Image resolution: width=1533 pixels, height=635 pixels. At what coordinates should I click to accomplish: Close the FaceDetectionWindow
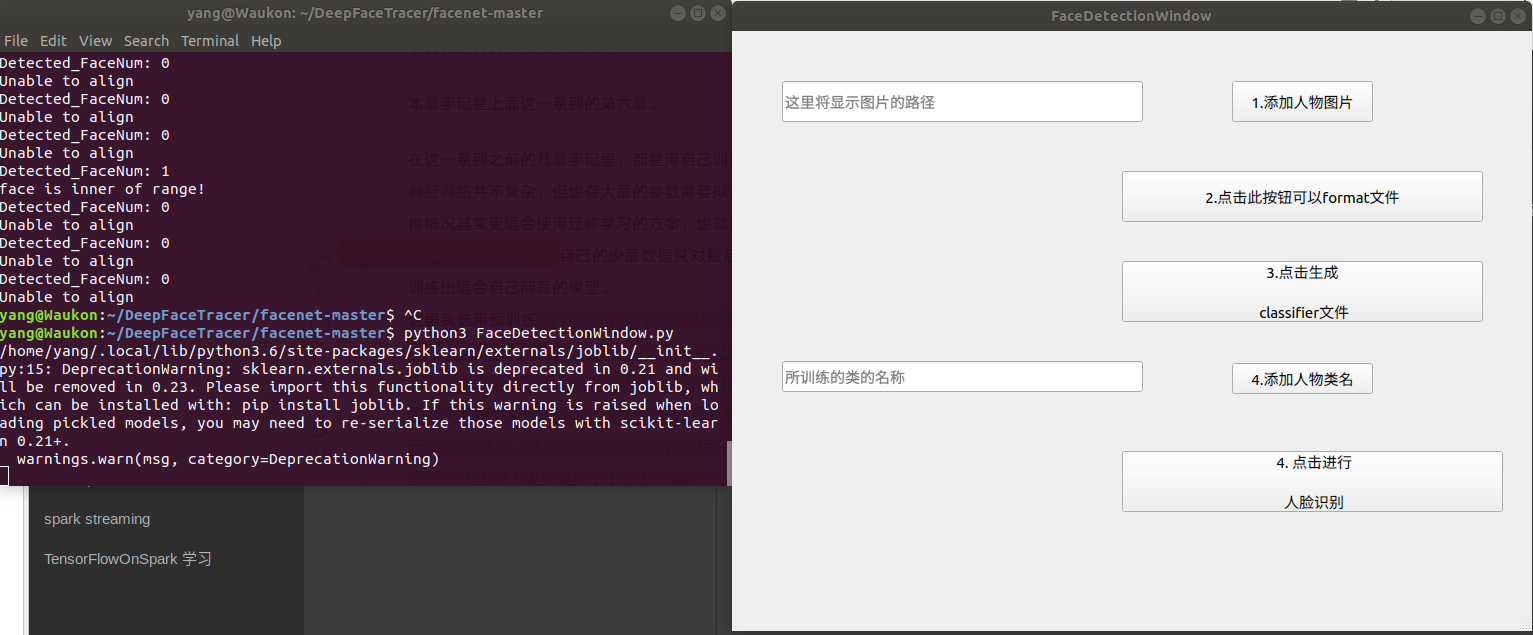[x=1516, y=16]
